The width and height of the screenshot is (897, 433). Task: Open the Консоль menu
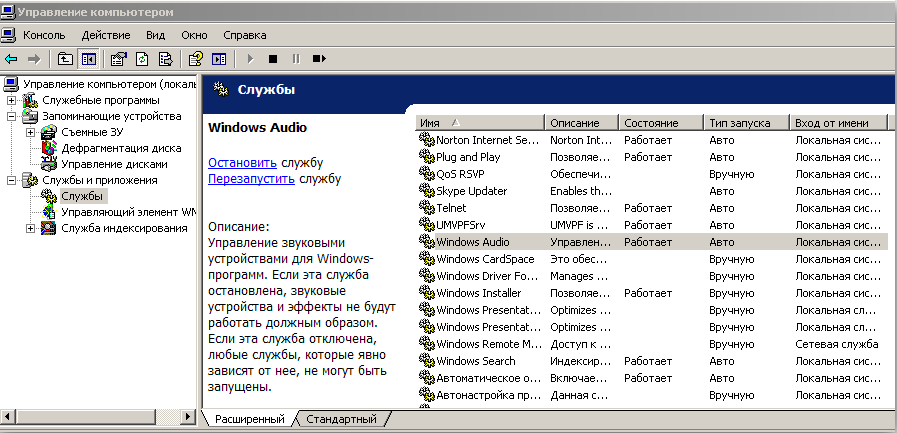44,35
